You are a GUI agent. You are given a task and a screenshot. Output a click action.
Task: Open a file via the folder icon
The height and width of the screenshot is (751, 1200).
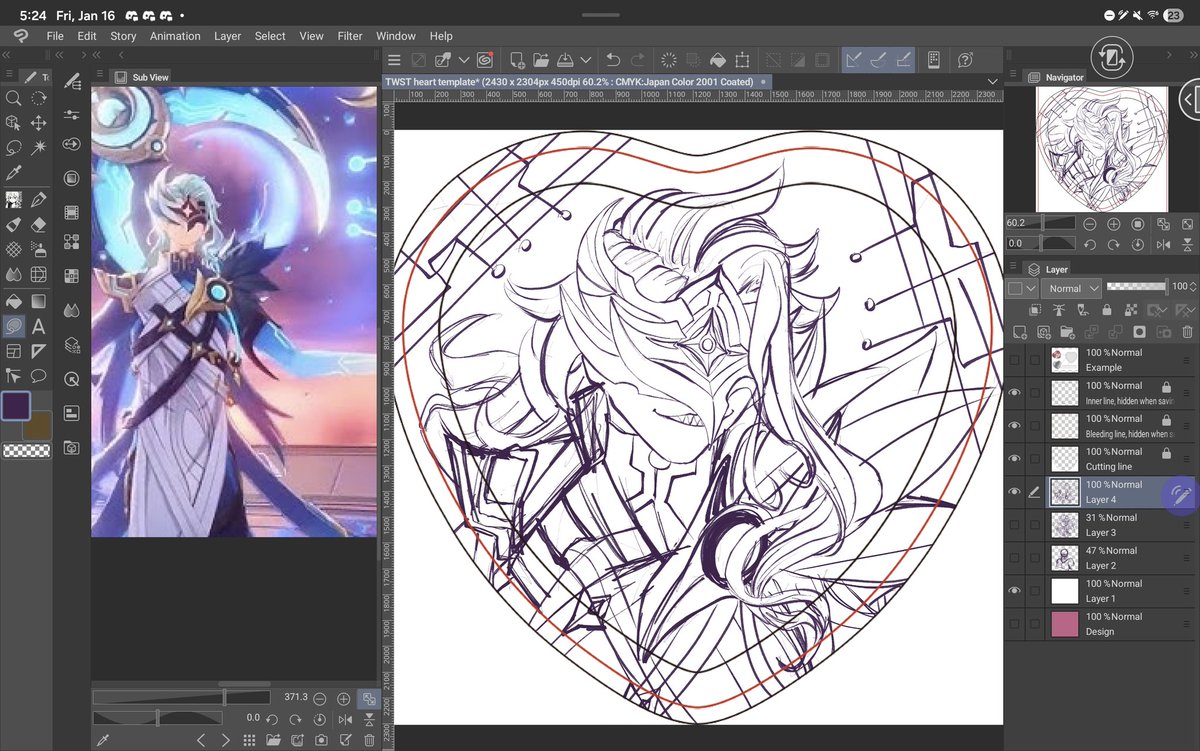pyautogui.click(x=541, y=60)
